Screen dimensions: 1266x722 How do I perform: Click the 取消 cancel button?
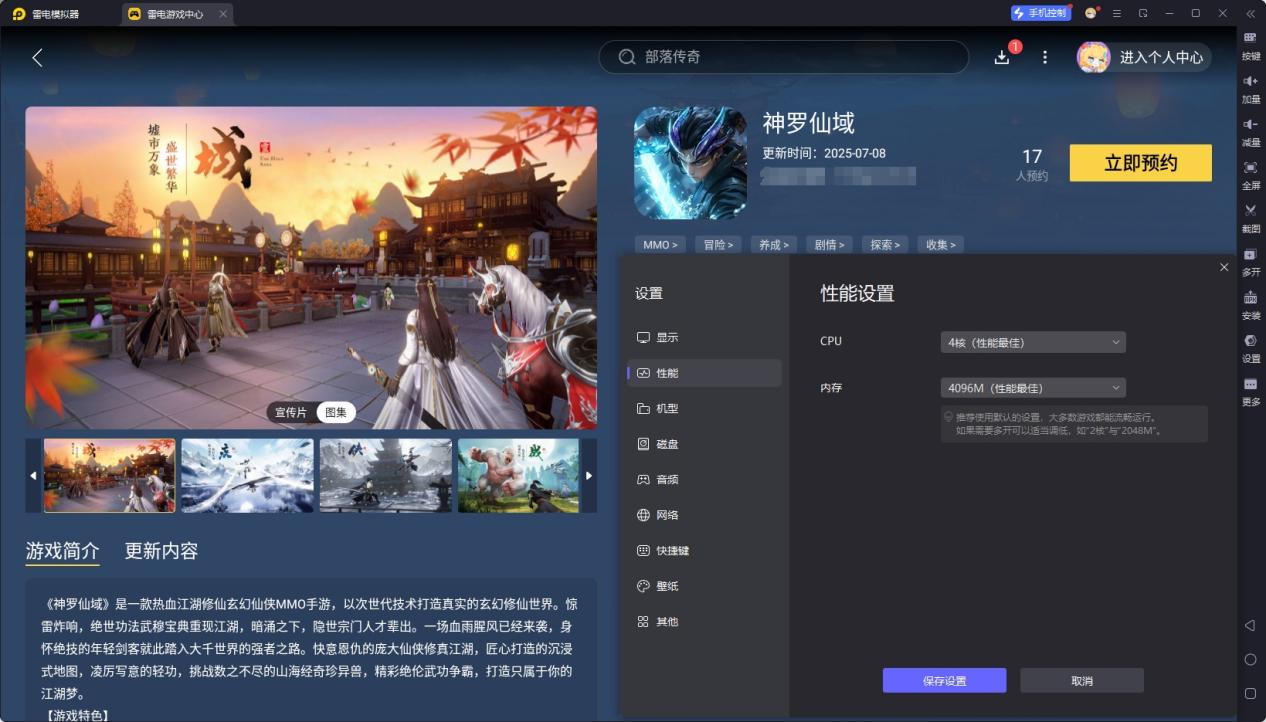(x=1082, y=681)
